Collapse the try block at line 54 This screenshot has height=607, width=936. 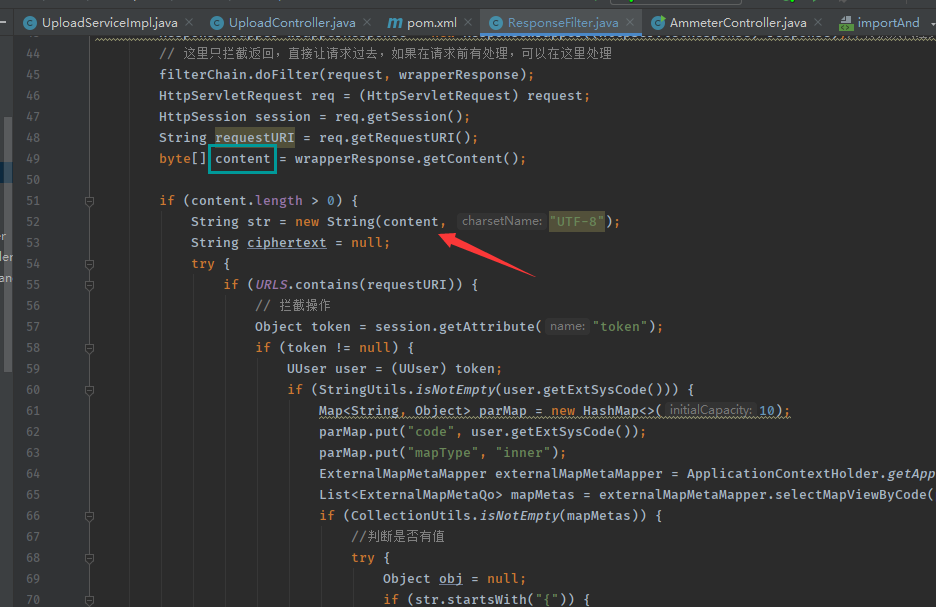pos(90,264)
